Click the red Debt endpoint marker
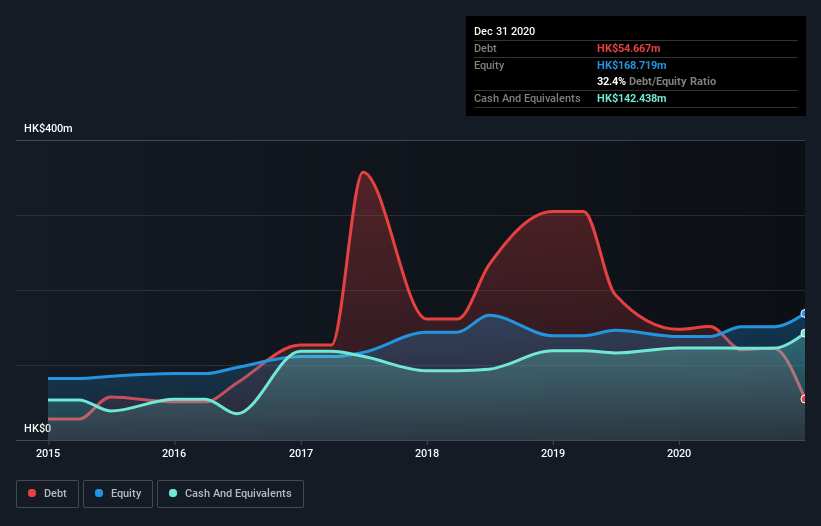Screen dimensions: 821x526 (x=804, y=399)
